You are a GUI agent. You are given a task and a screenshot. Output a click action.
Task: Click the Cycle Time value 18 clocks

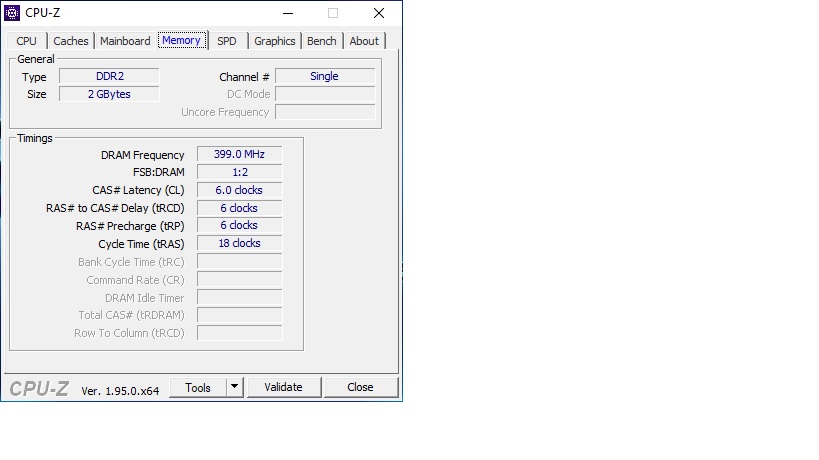(x=240, y=243)
